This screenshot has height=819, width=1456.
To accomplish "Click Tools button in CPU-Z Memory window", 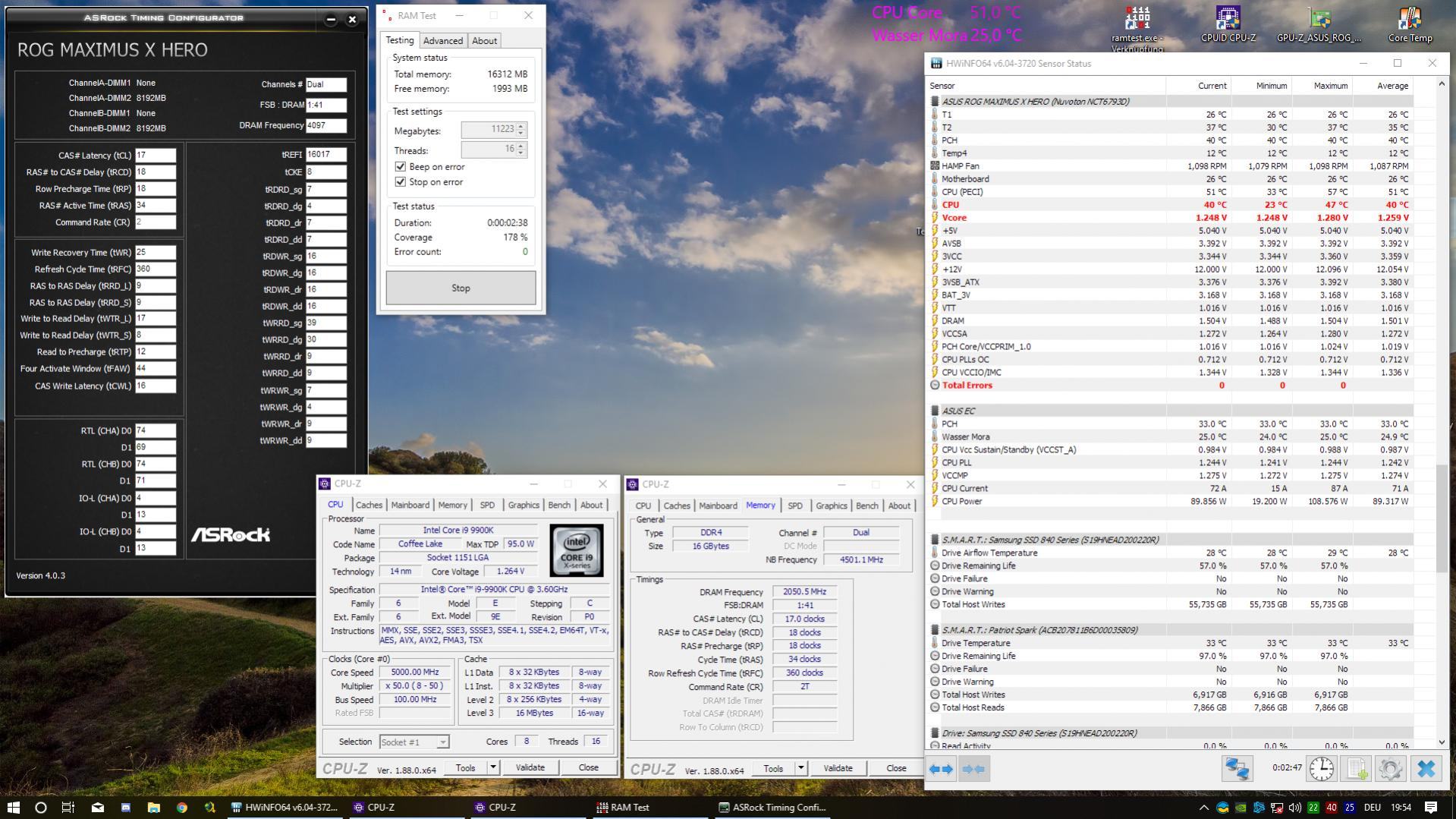I will click(773, 768).
